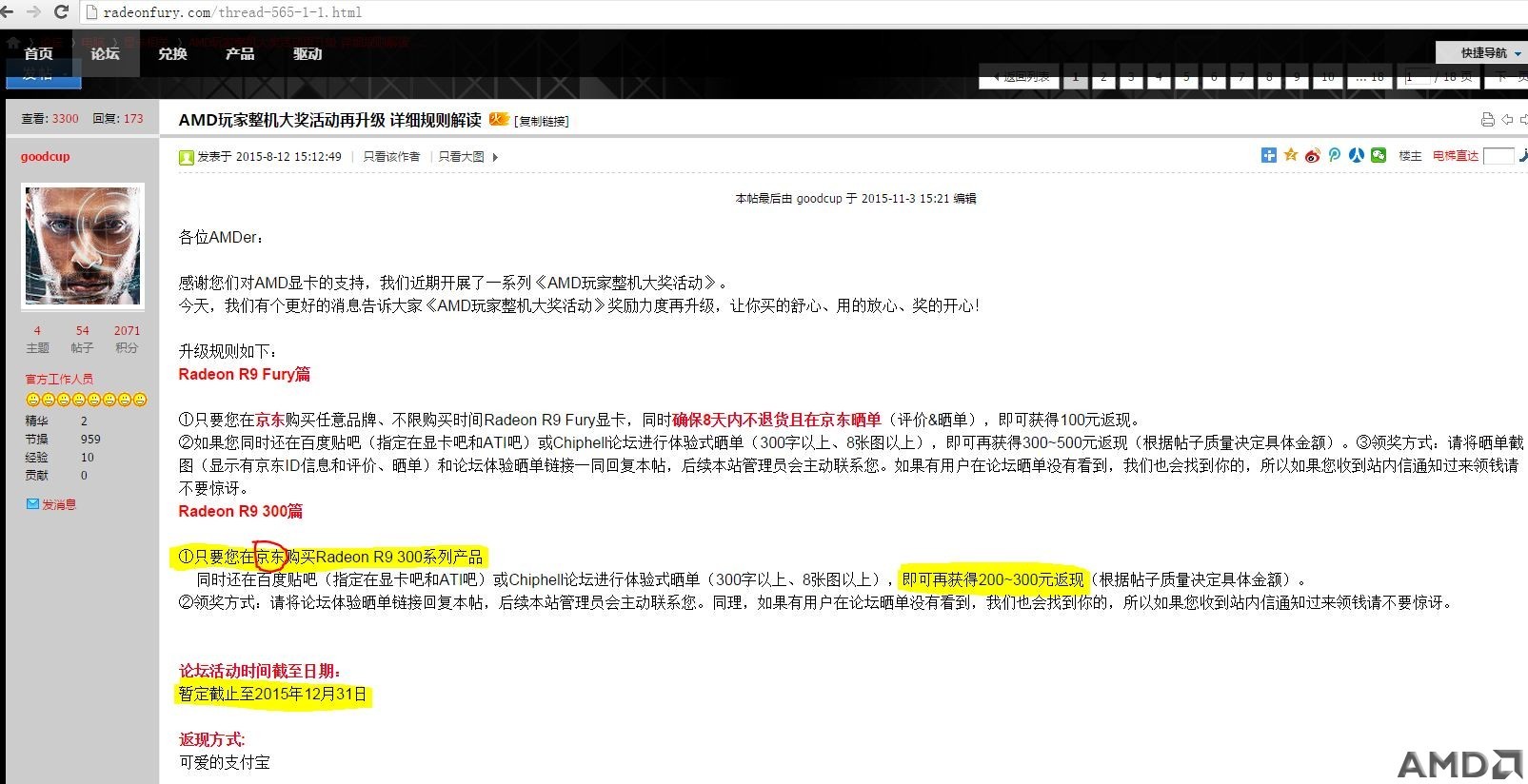Click the 返现方式 heading
The width and height of the screenshot is (1528, 784).
(212, 739)
